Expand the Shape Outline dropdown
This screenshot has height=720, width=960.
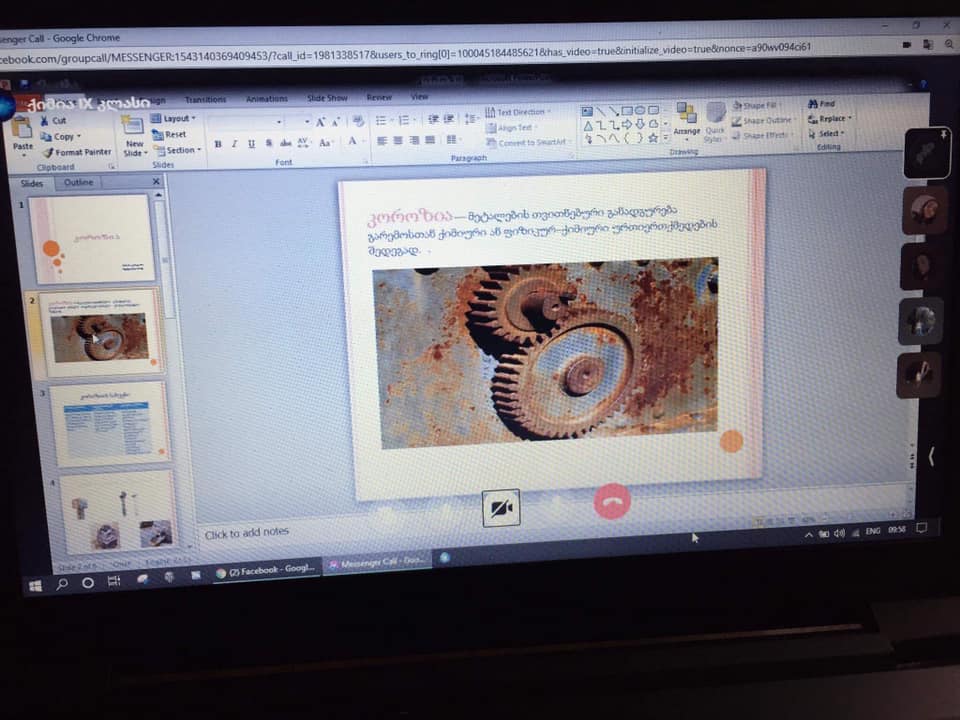click(x=763, y=121)
